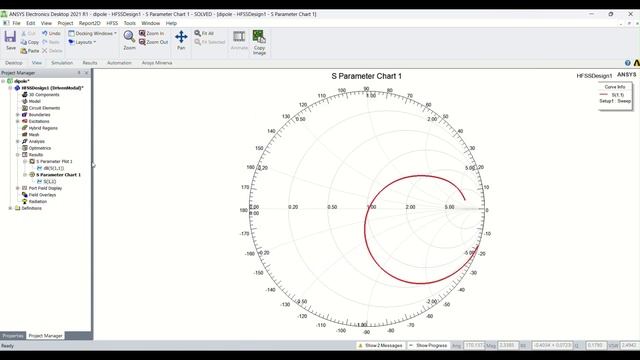Select the Model node in project tree
This screenshot has height=360, width=640.
(34, 101)
